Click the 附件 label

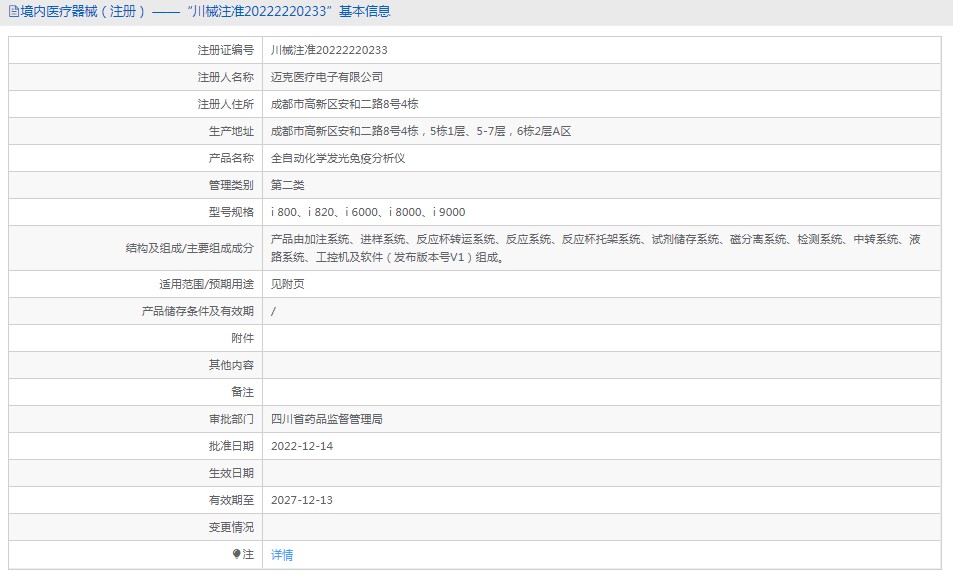coord(243,338)
